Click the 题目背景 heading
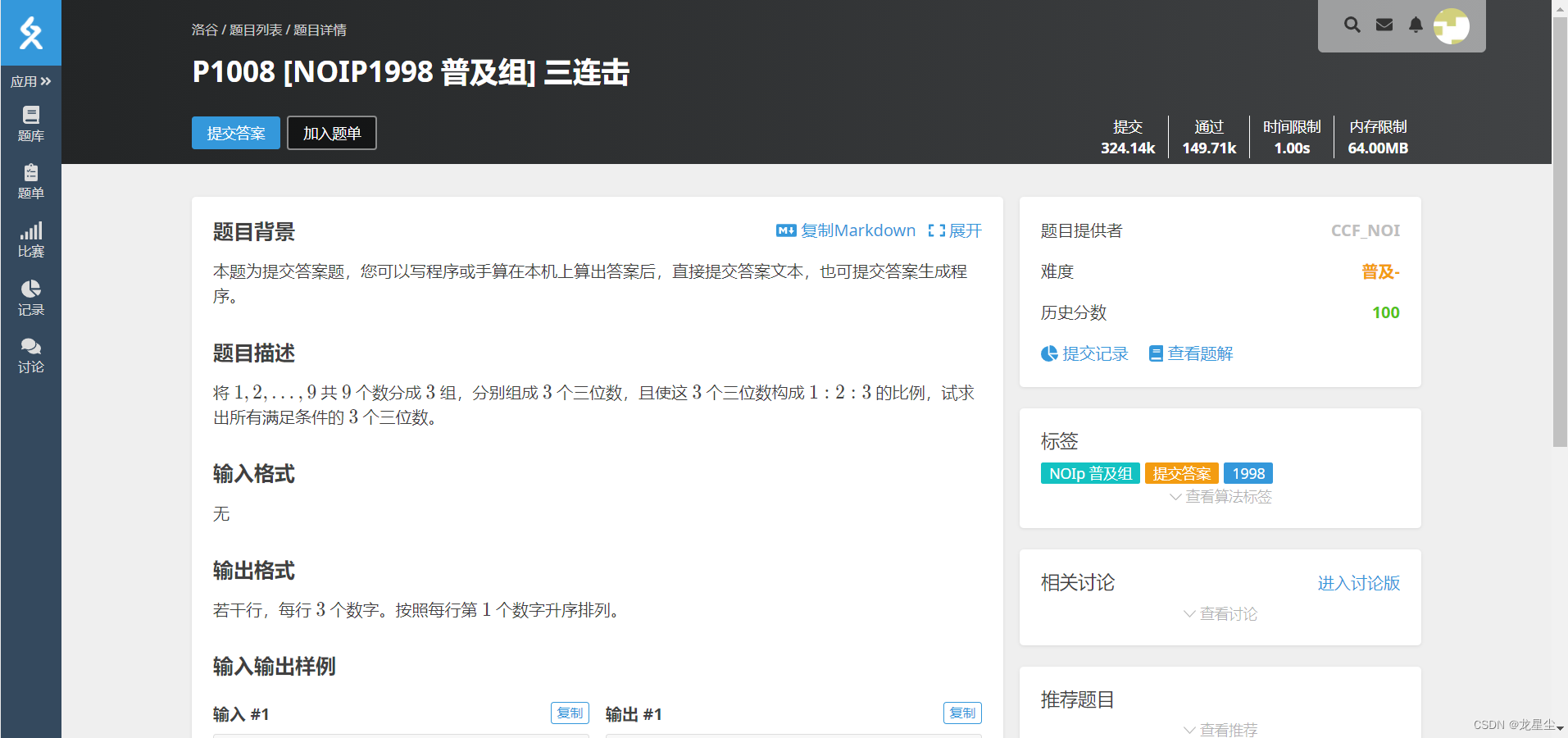This screenshot has height=738, width=1568. click(x=254, y=232)
